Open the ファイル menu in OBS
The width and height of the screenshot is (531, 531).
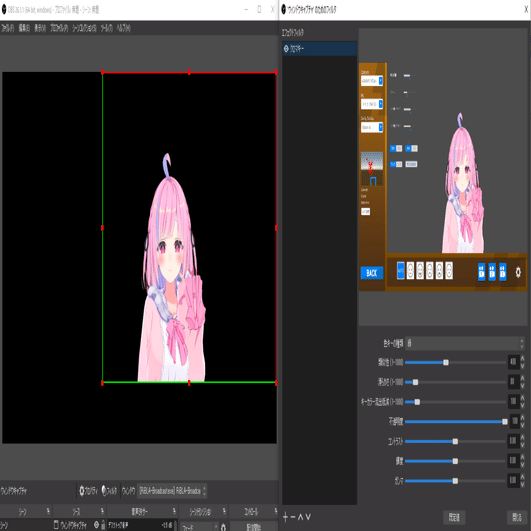point(7,28)
